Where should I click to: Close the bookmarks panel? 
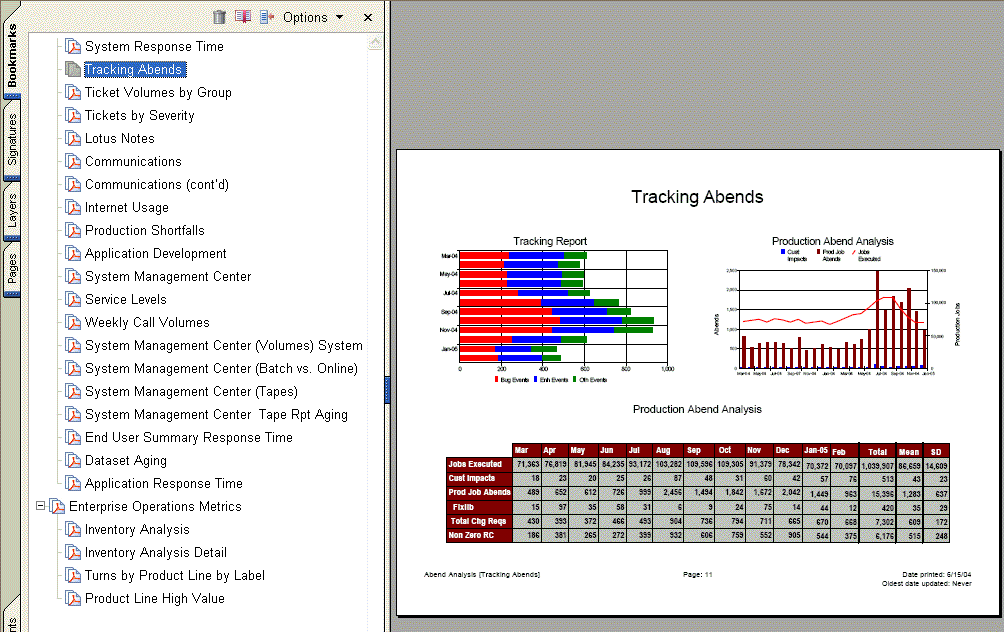368,17
